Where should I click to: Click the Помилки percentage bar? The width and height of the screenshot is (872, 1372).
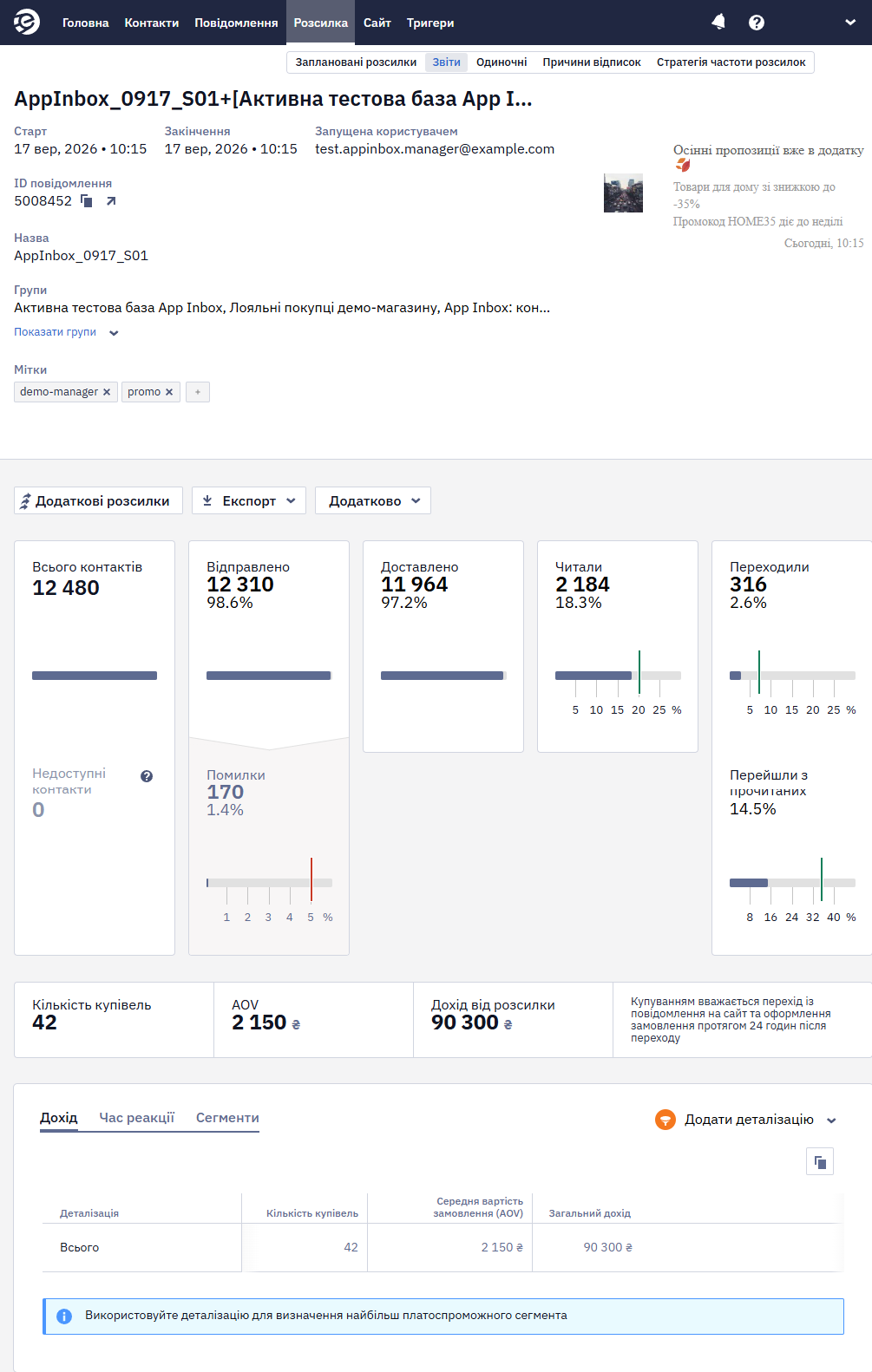tap(269, 883)
